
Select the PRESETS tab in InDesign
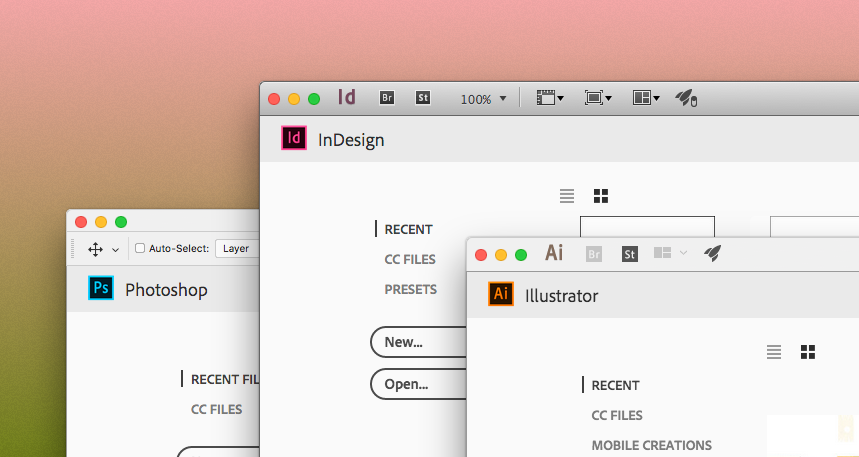point(410,289)
